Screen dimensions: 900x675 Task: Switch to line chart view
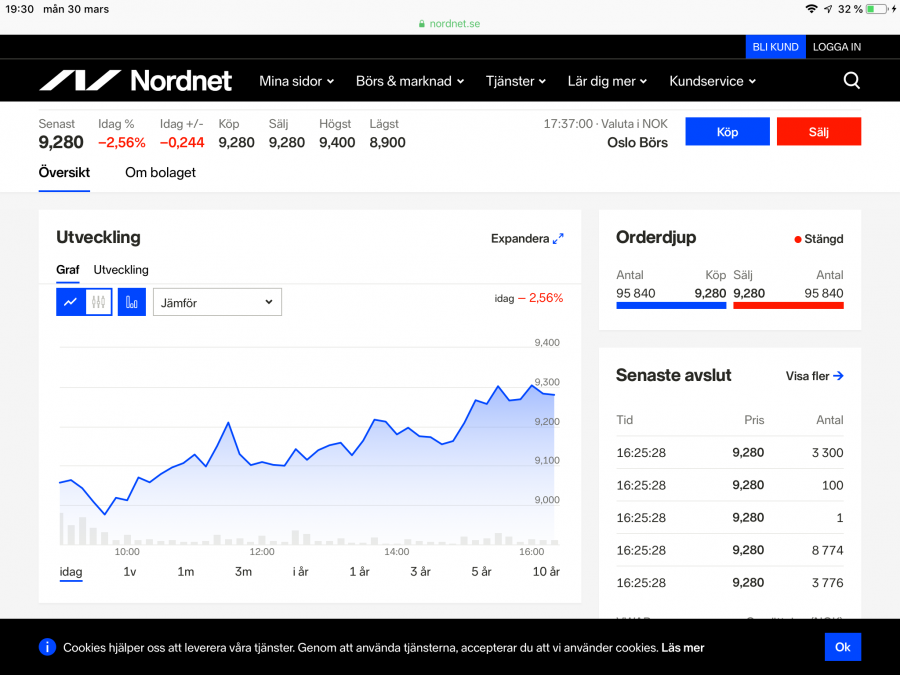tap(70, 302)
